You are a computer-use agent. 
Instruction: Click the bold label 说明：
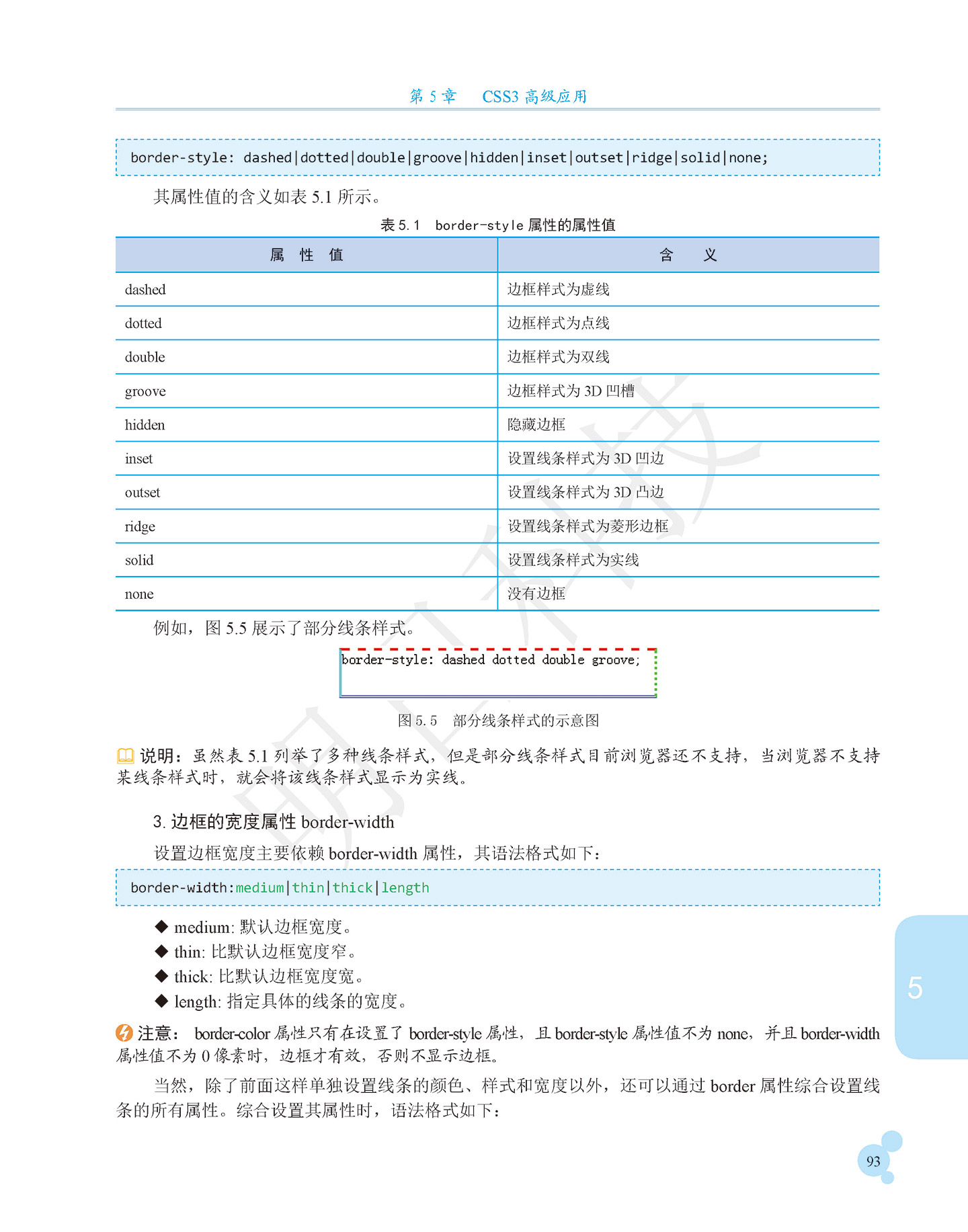coord(161,755)
